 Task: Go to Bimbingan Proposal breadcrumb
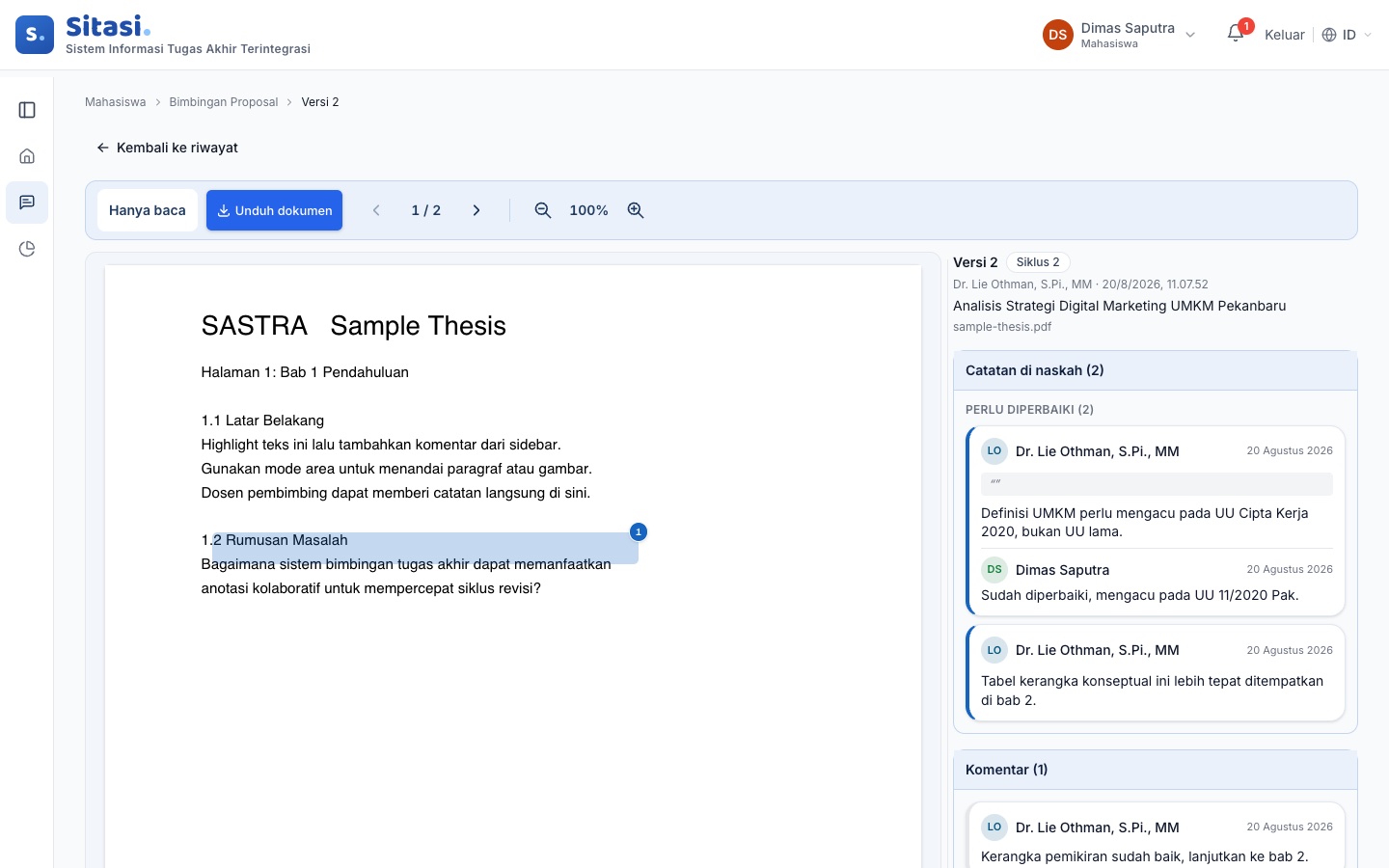click(224, 102)
